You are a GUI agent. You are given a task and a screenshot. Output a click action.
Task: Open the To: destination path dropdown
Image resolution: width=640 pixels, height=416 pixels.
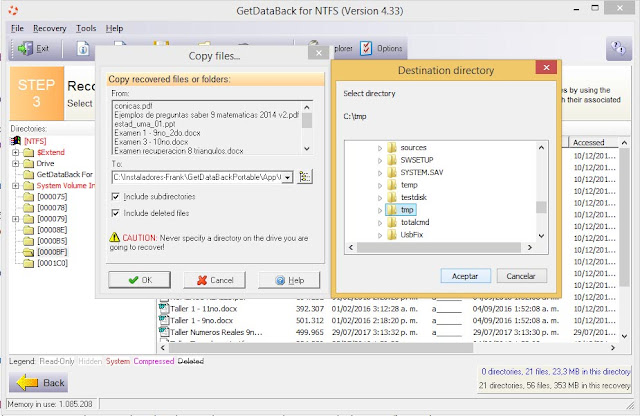click(288, 177)
